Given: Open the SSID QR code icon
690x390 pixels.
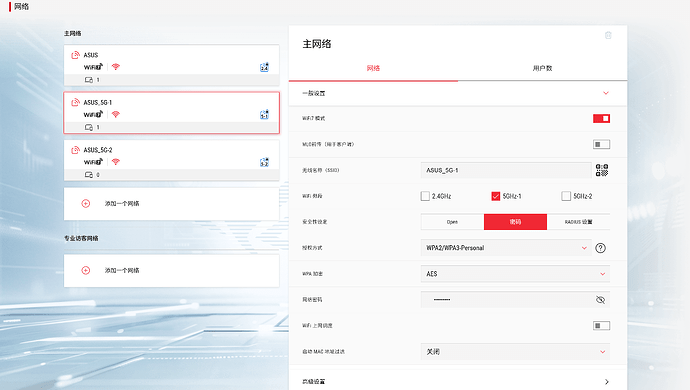Looking at the screenshot, I should click(602, 170).
